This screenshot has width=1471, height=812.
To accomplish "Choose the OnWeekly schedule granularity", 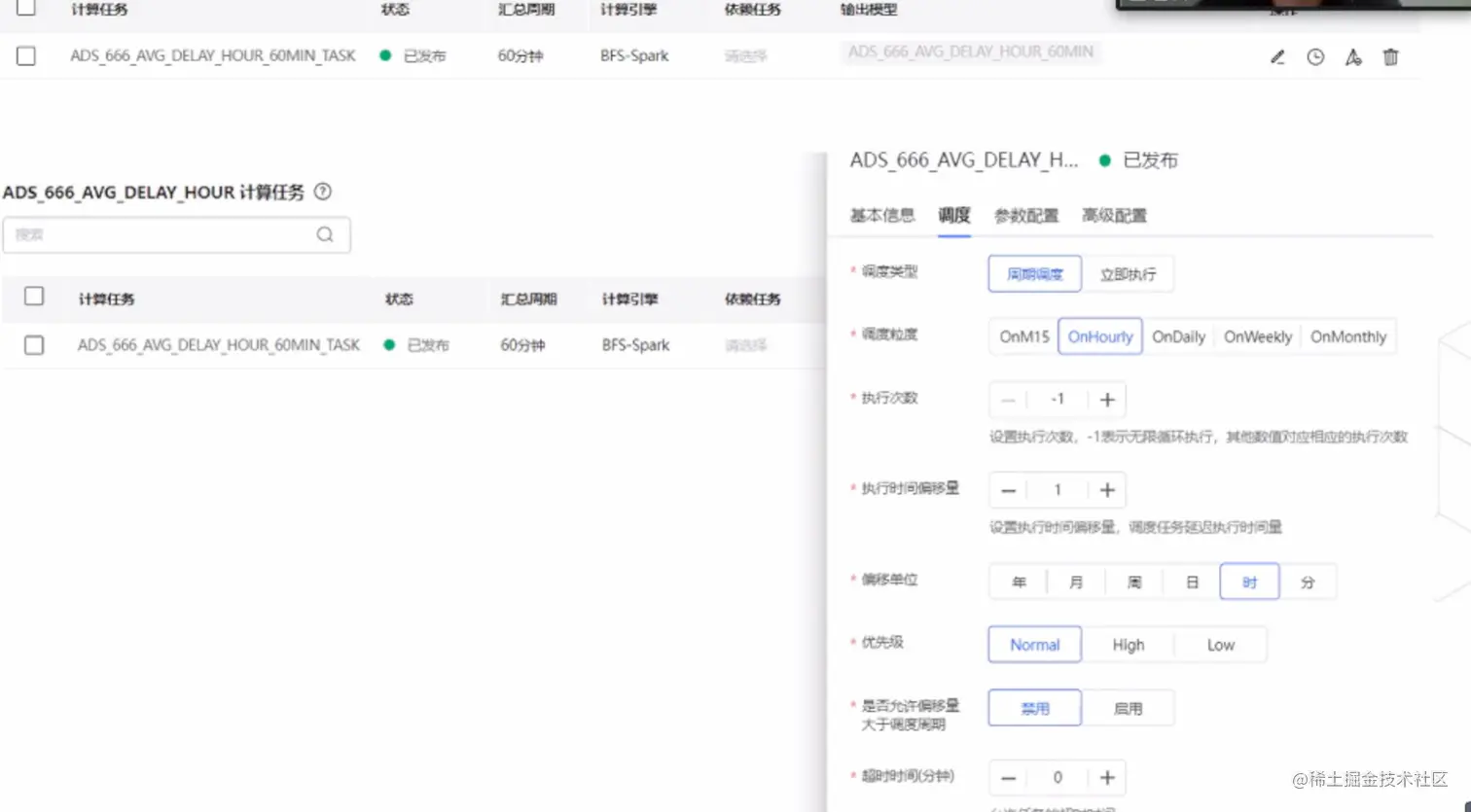I will pyautogui.click(x=1258, y=336).
